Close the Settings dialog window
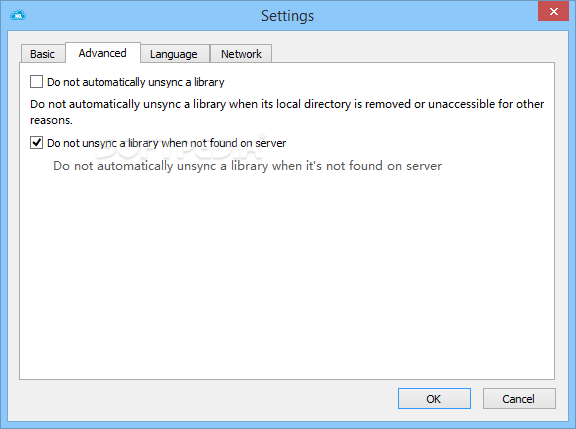This screenshot has width=576, height=429. pos(553,11)
